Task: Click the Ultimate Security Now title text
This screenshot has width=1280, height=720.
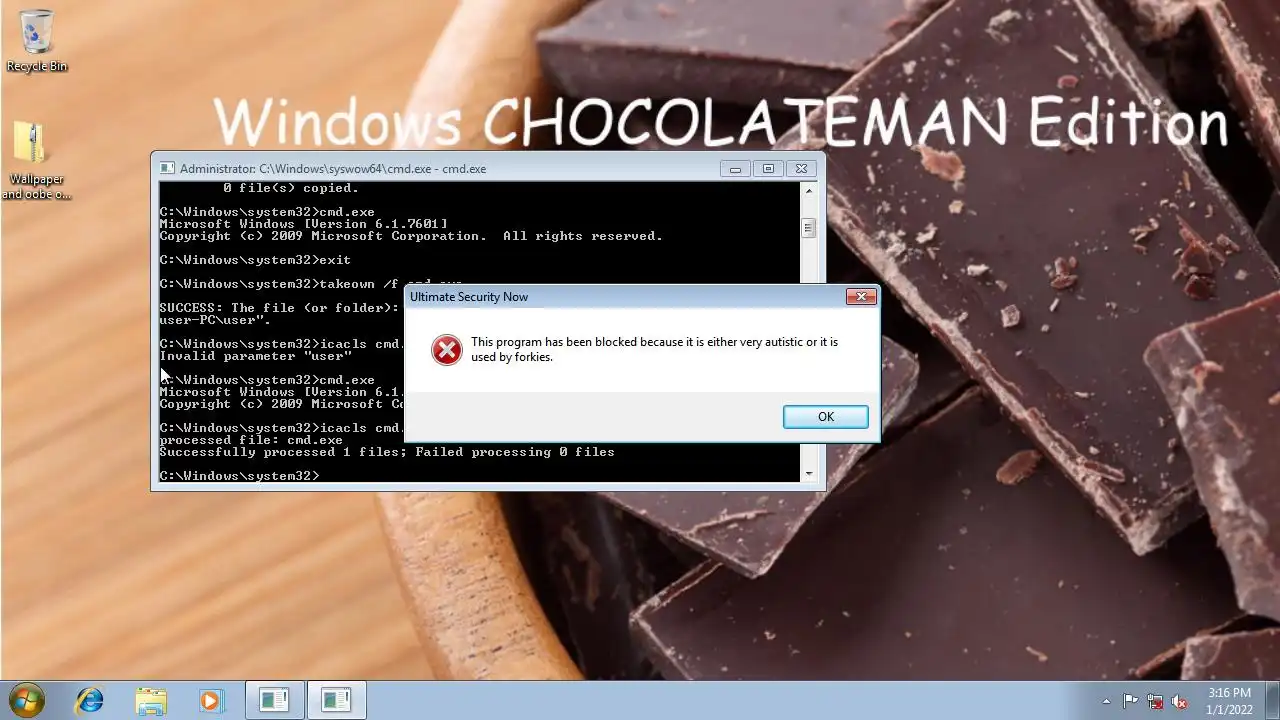Action: (469, 297)
